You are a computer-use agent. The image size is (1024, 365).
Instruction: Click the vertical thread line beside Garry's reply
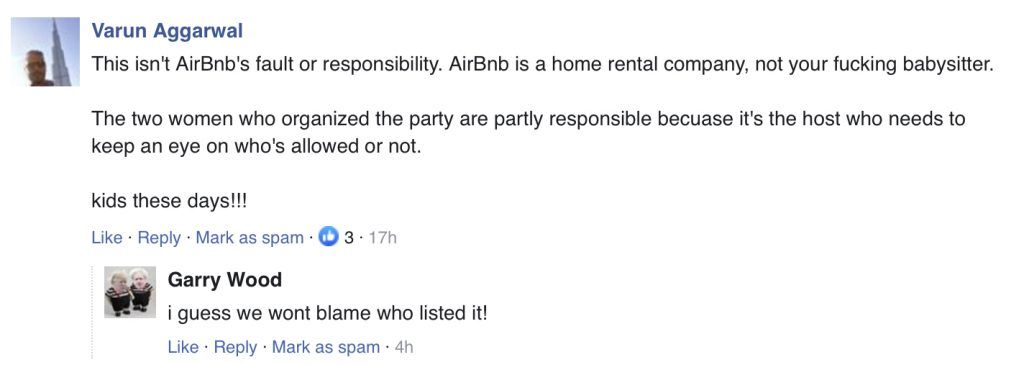(x=92, y=312)
